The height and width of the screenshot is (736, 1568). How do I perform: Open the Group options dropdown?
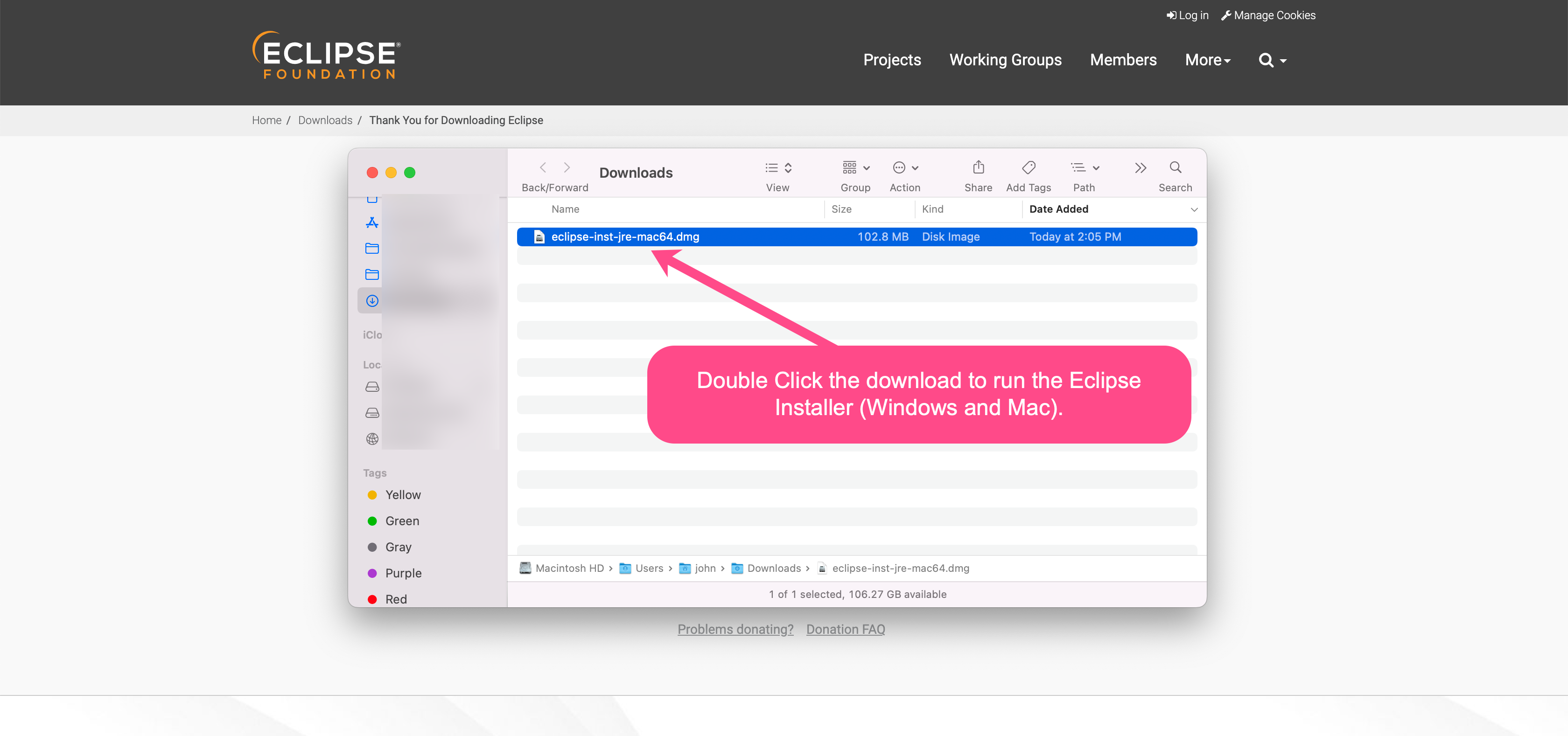[x=855, y=168]
